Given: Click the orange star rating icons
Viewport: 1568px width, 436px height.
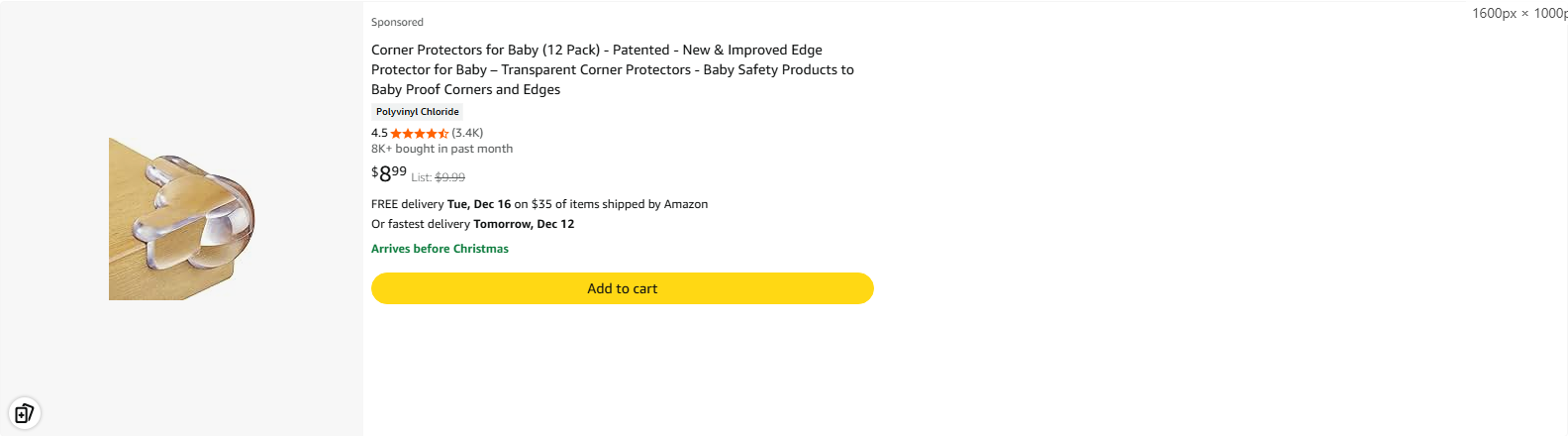Looking at the screenshot, I should click(419, 133).
